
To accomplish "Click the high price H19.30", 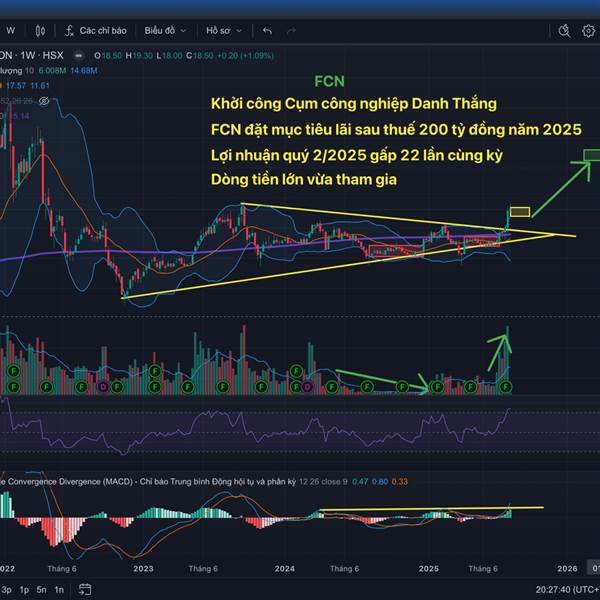I will 139,56.
